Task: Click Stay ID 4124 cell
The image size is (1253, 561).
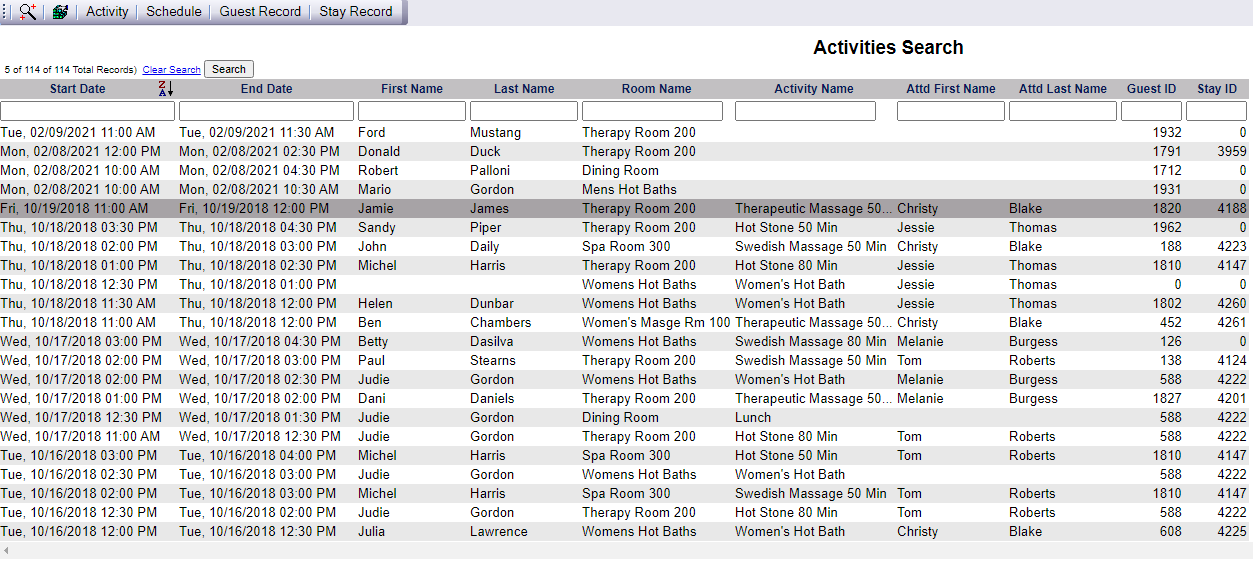Action: click(x=1230, y=360)
